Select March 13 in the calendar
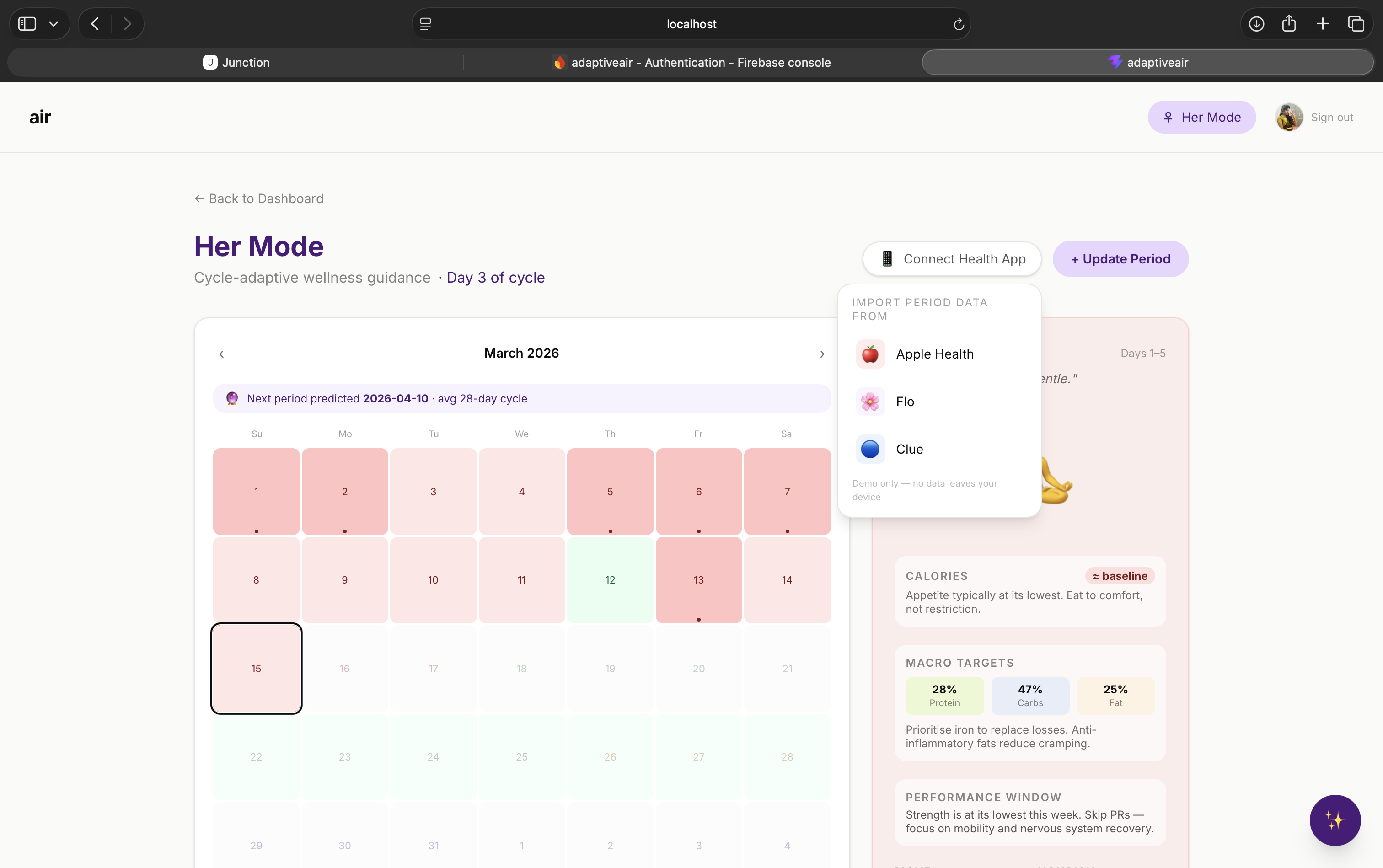The width and height of the screenshot is (1383, 868). tap(698, 580)
